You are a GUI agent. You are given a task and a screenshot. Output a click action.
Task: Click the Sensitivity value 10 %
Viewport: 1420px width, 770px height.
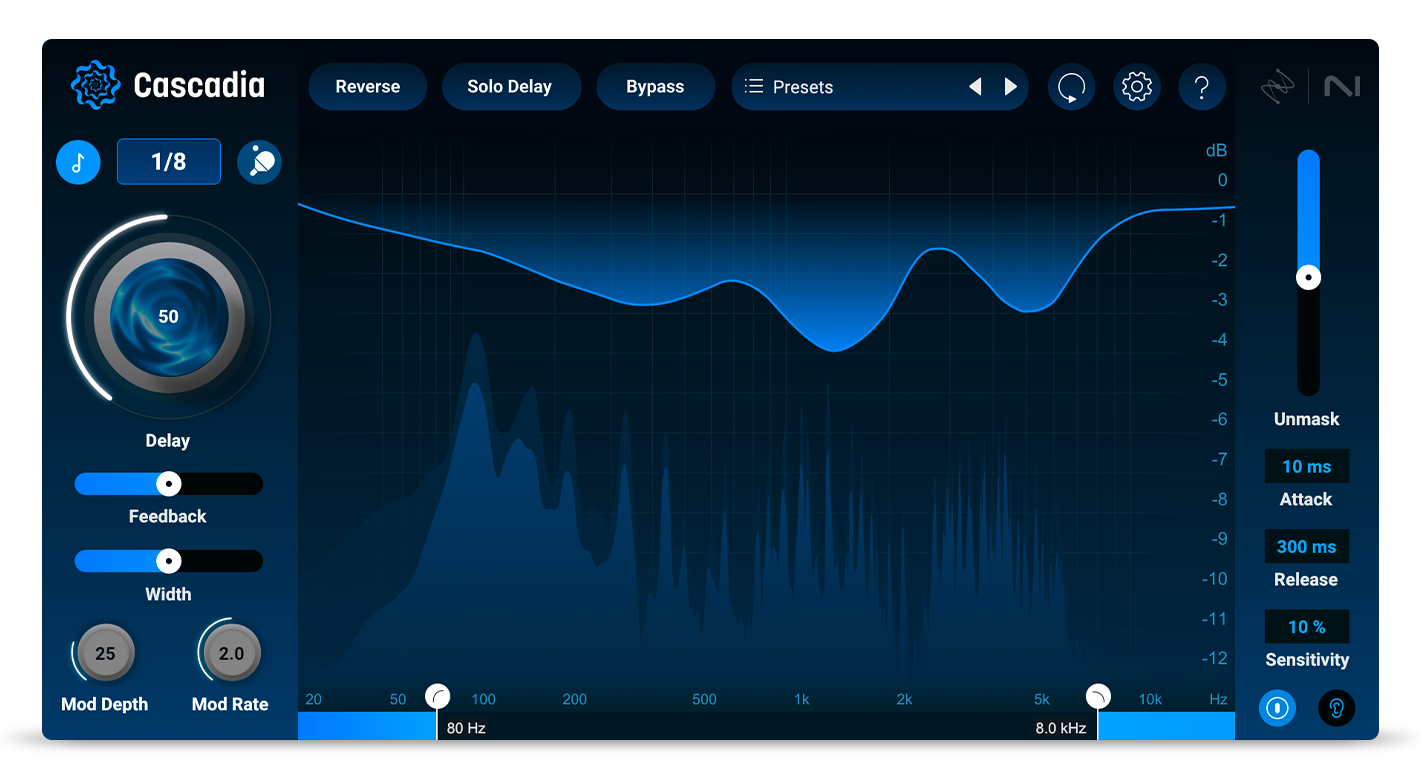coord(1307,627)
